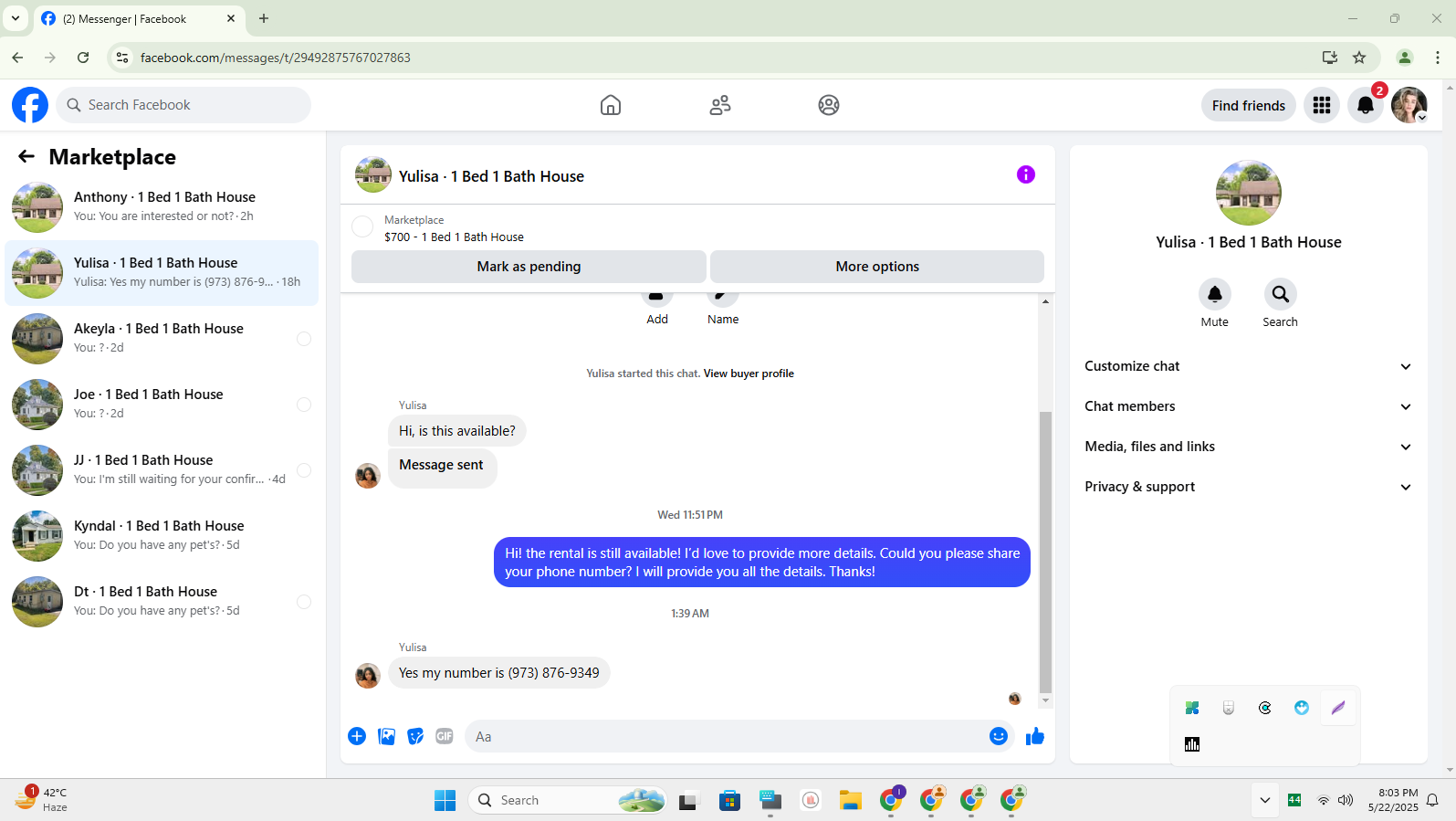Open the tab search dropdown
This screenshot has height=821, width=1456.
(16, 18)
